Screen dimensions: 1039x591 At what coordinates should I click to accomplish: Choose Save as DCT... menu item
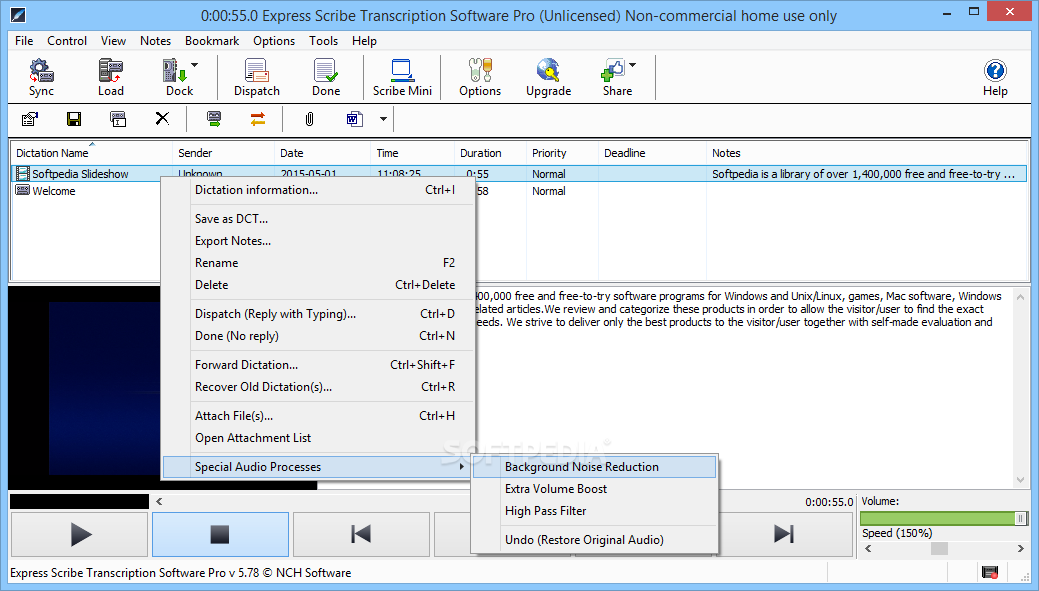pyautogui.click(x=319, y=219)
